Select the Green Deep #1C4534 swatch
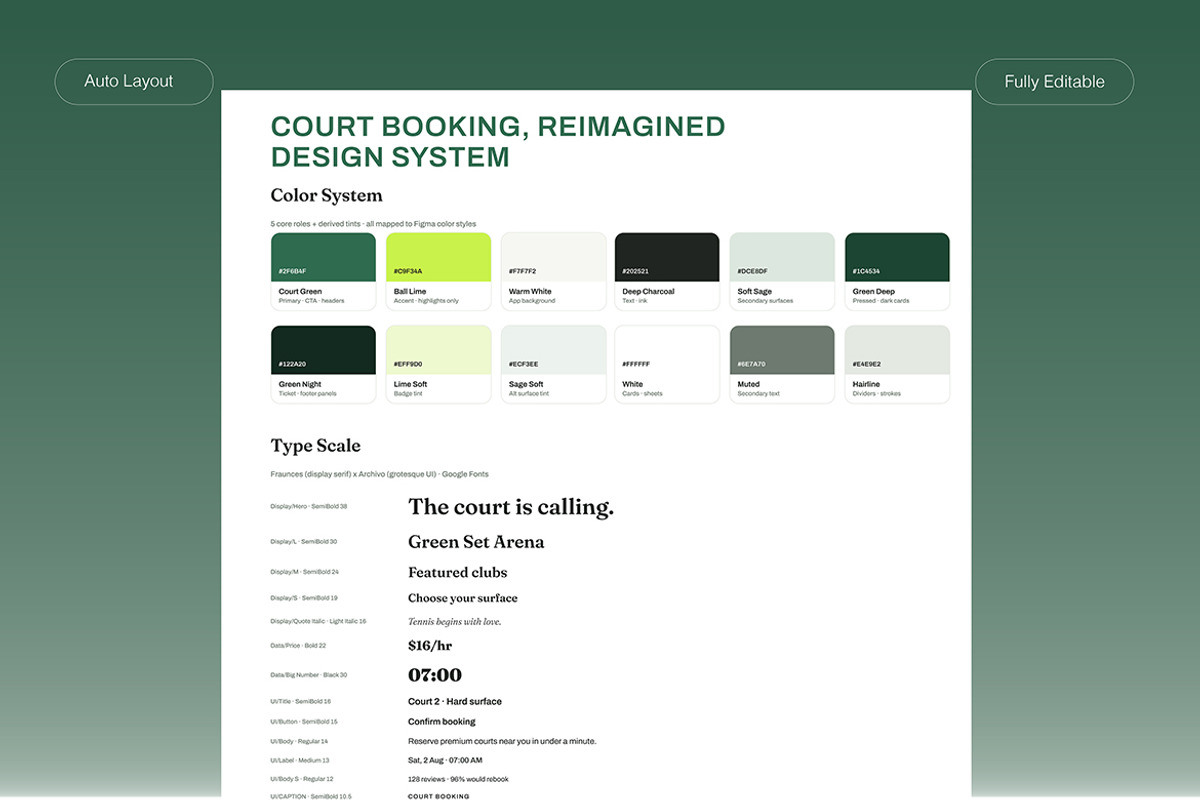This screenshot has height=800, width=1200. [x=897, y=271]
